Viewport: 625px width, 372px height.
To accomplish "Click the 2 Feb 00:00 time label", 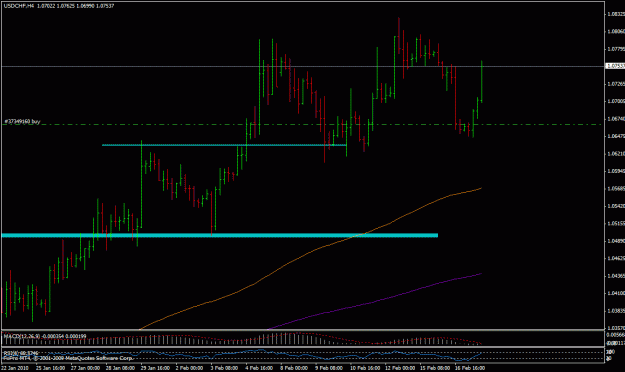I will coord(189,368).
